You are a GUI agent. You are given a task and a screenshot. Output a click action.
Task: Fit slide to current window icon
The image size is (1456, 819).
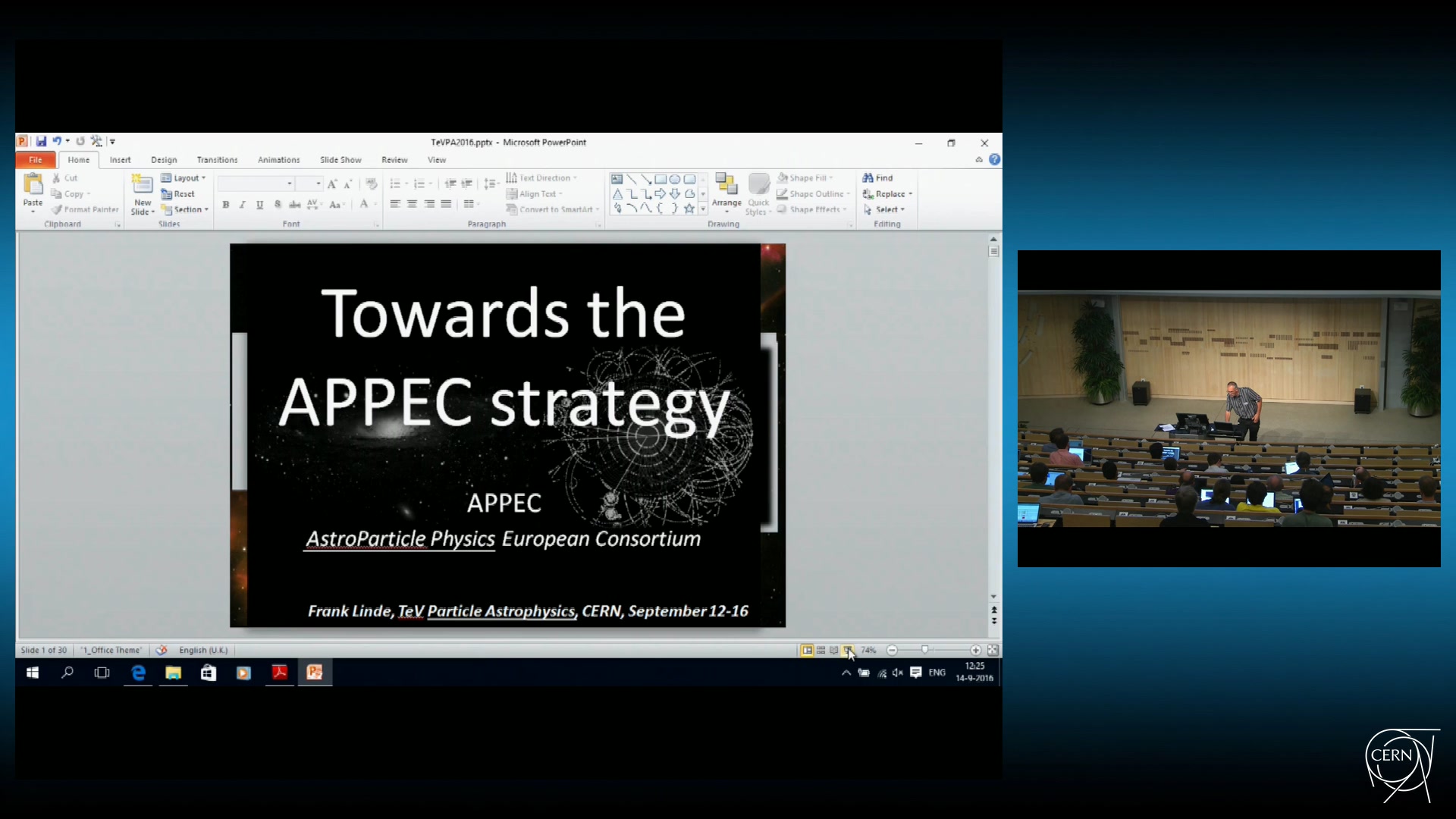[x=993, y=651]
